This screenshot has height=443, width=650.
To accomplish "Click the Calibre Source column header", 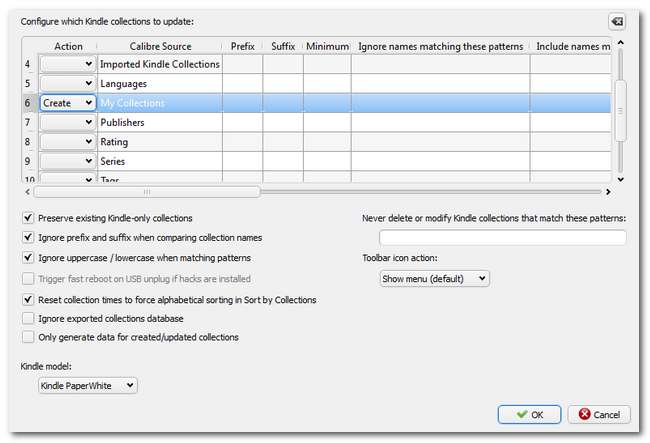I will coord(160,46).
